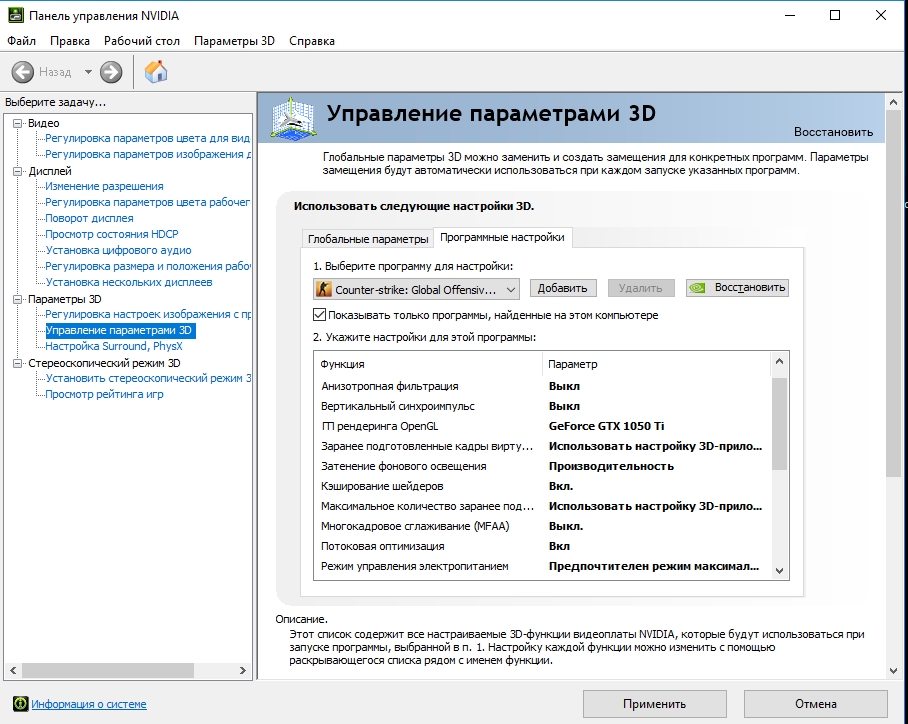Select Регулировка параметров цвета для видео
The image size is (908, 724).
point(147,138)
